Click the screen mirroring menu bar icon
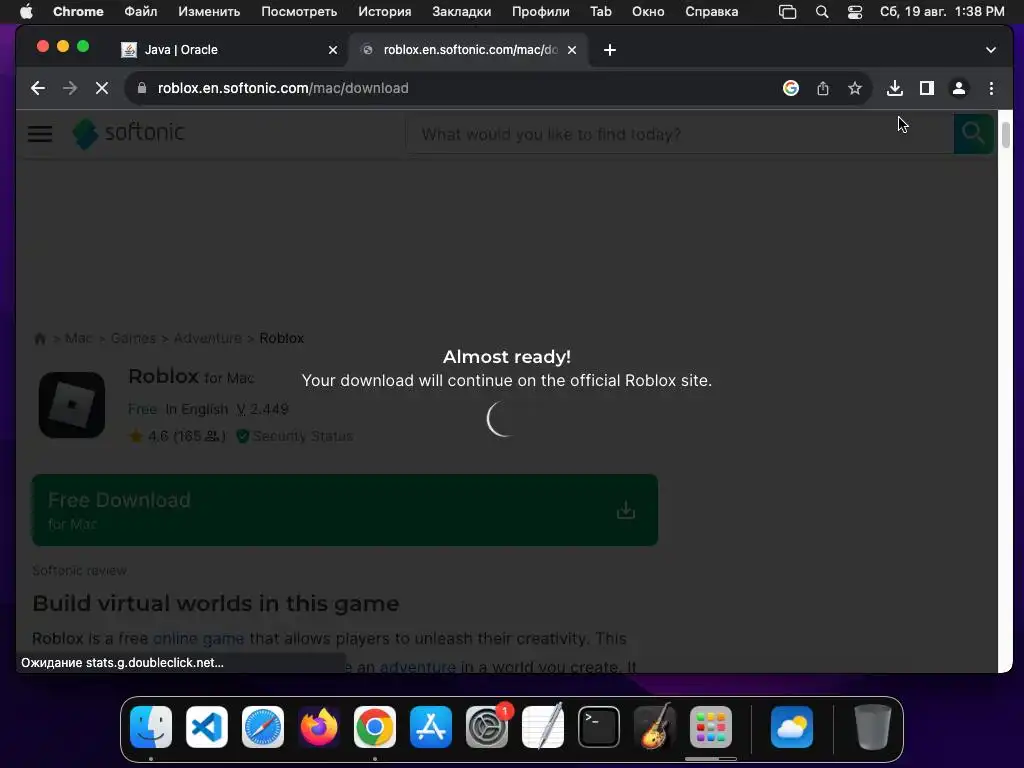The image size is (1024, 768). click(788, 12)
